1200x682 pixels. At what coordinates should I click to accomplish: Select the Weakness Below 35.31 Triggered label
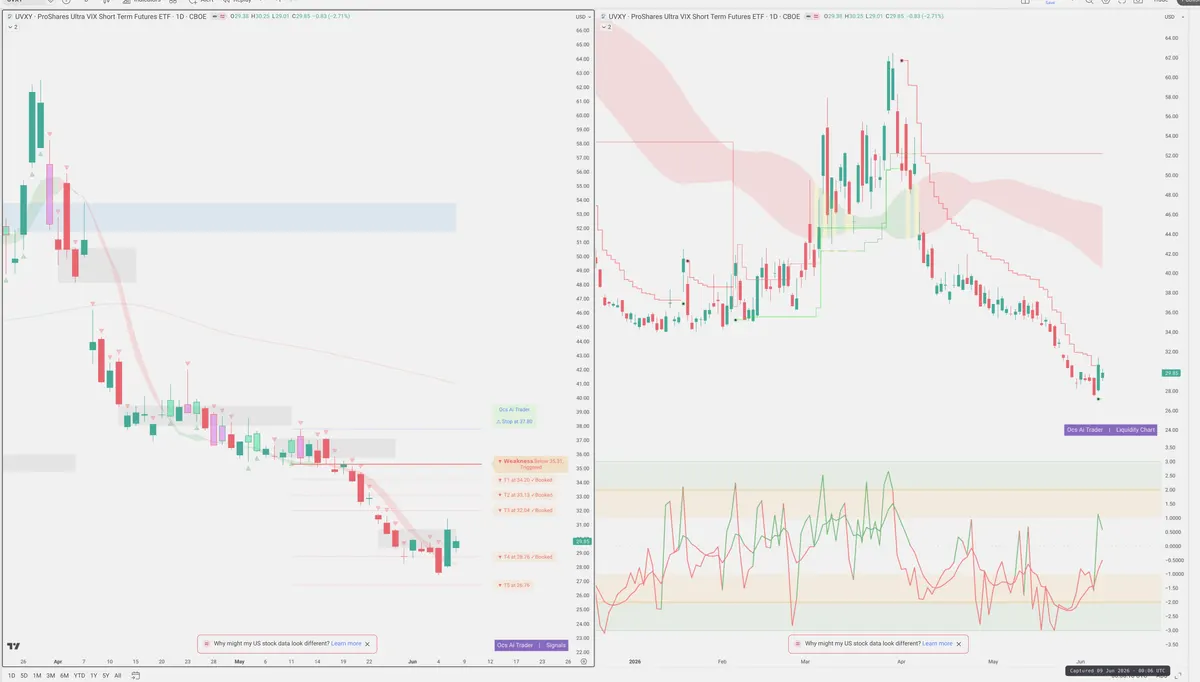531,463
